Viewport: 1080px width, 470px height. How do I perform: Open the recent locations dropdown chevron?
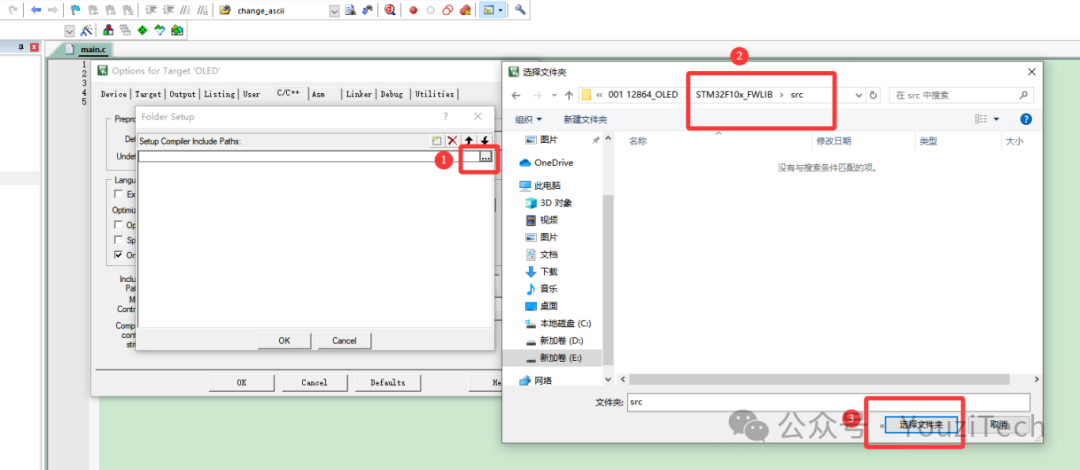click(554, 95)
